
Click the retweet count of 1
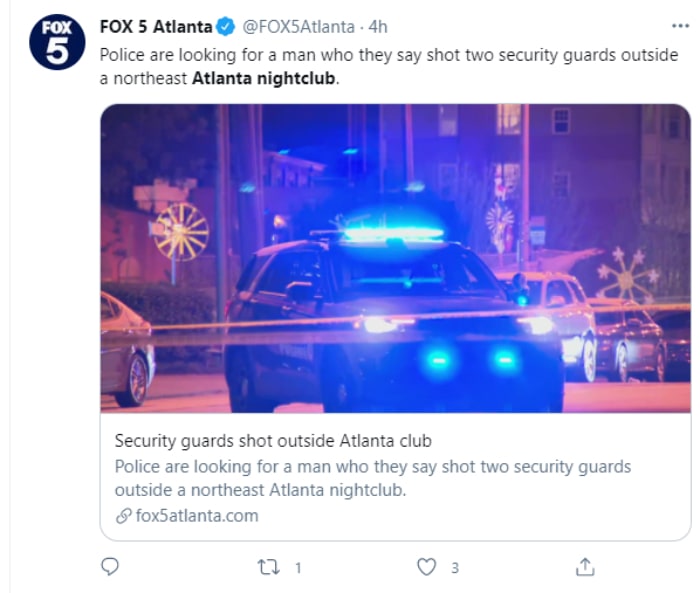298,568
